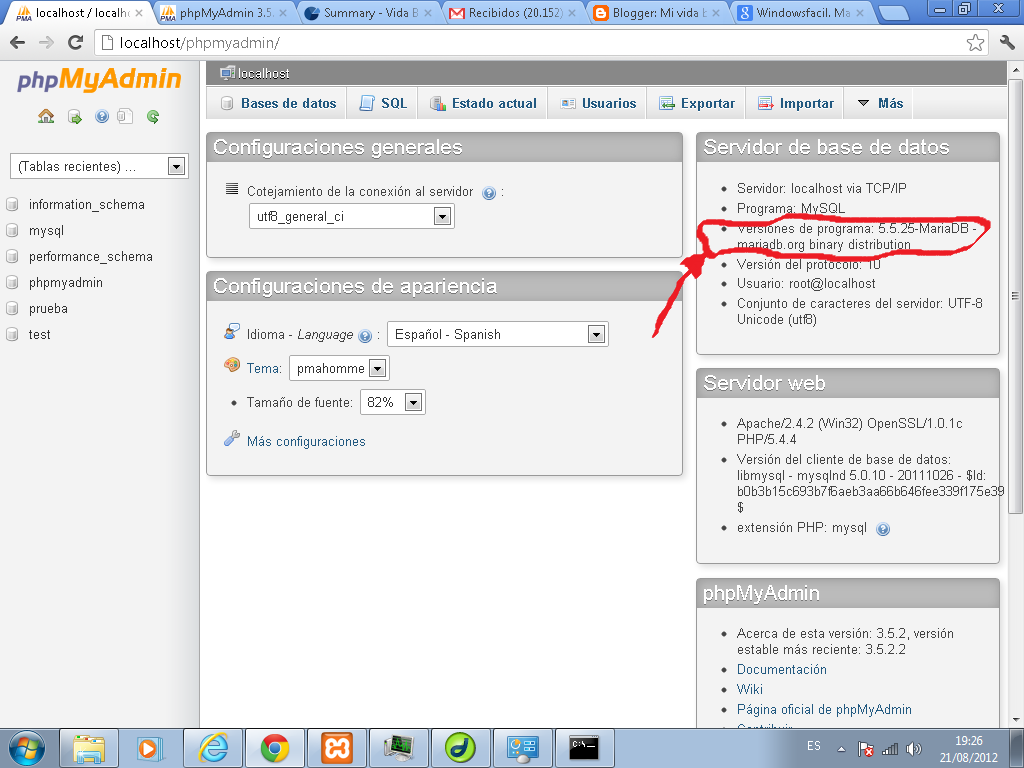Click the phpMyAdmin logo

[x=99, y=80]
